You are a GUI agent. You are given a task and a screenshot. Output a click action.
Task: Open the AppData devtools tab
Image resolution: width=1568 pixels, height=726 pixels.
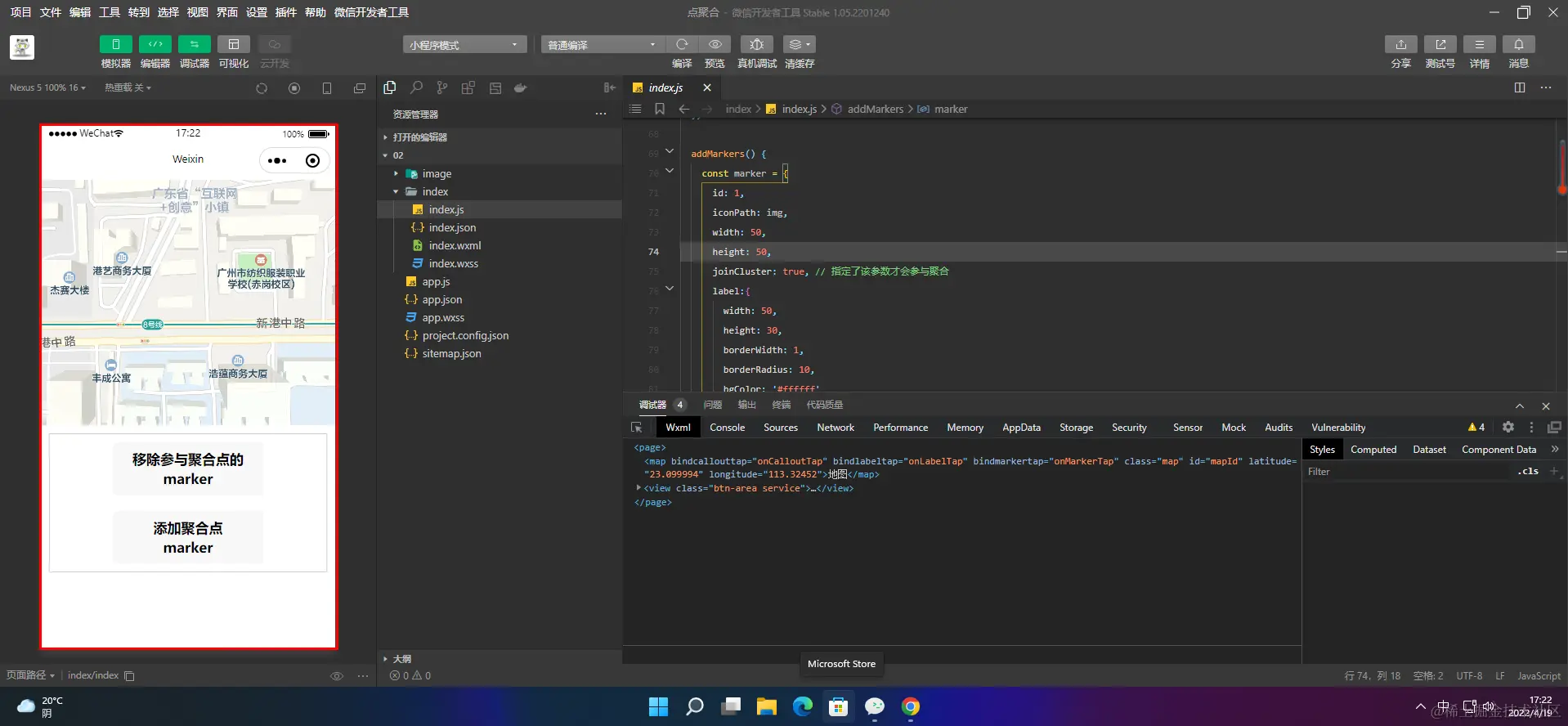coord(1021,428)
